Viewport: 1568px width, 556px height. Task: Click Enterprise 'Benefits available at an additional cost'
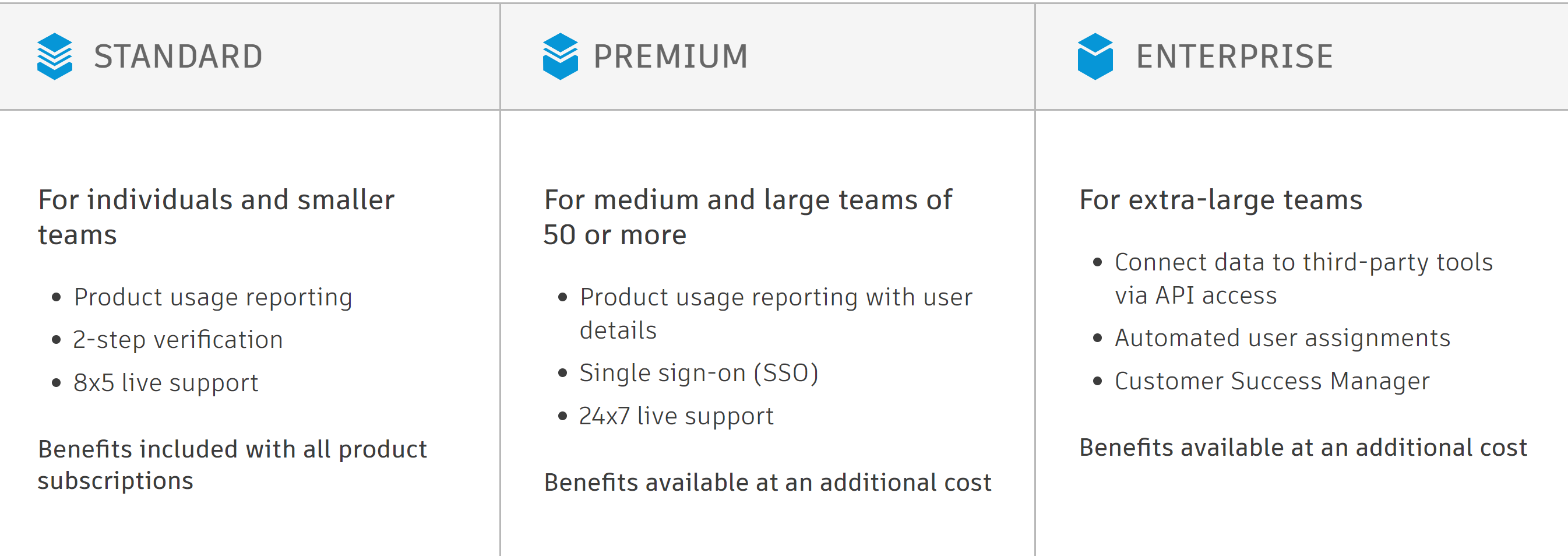1303,448
